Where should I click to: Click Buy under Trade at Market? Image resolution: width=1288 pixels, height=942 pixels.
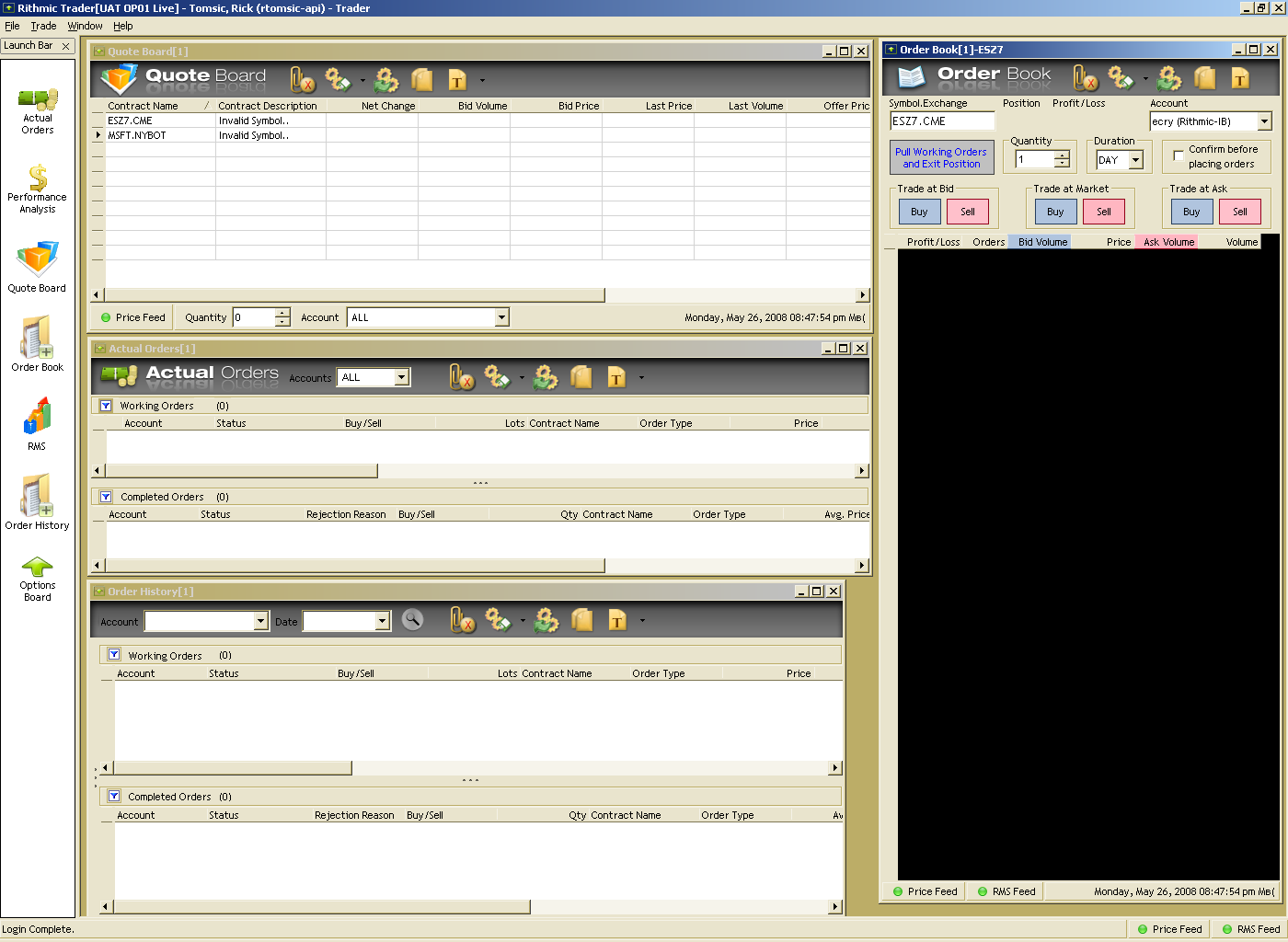1055,212
